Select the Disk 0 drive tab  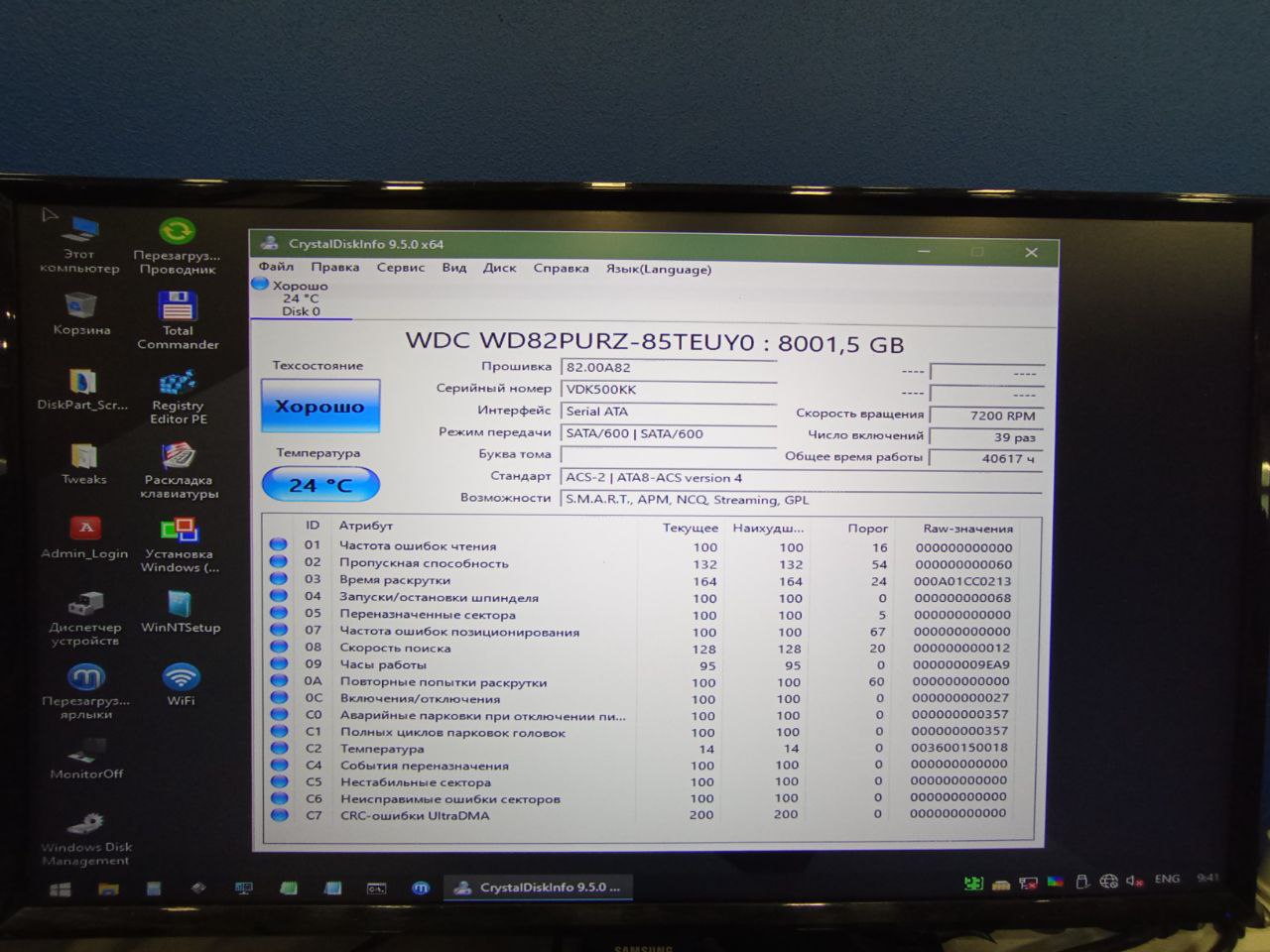point(299,298)
